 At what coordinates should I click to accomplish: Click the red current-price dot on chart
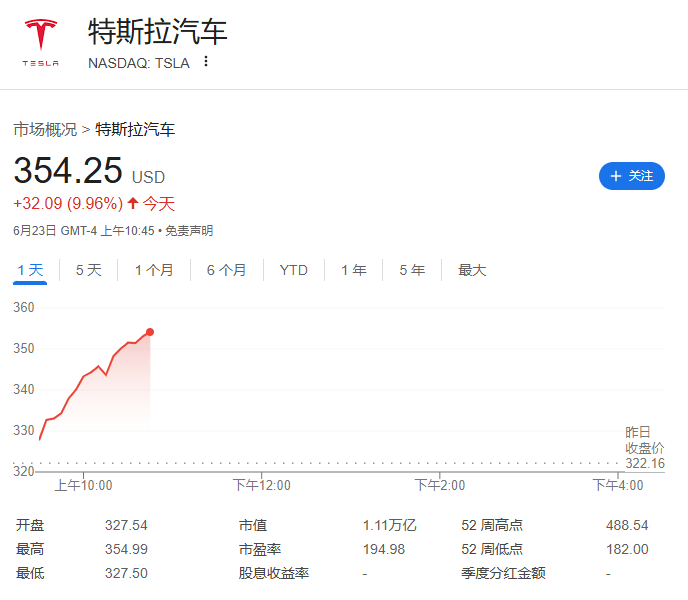click(x=150, y=332)
